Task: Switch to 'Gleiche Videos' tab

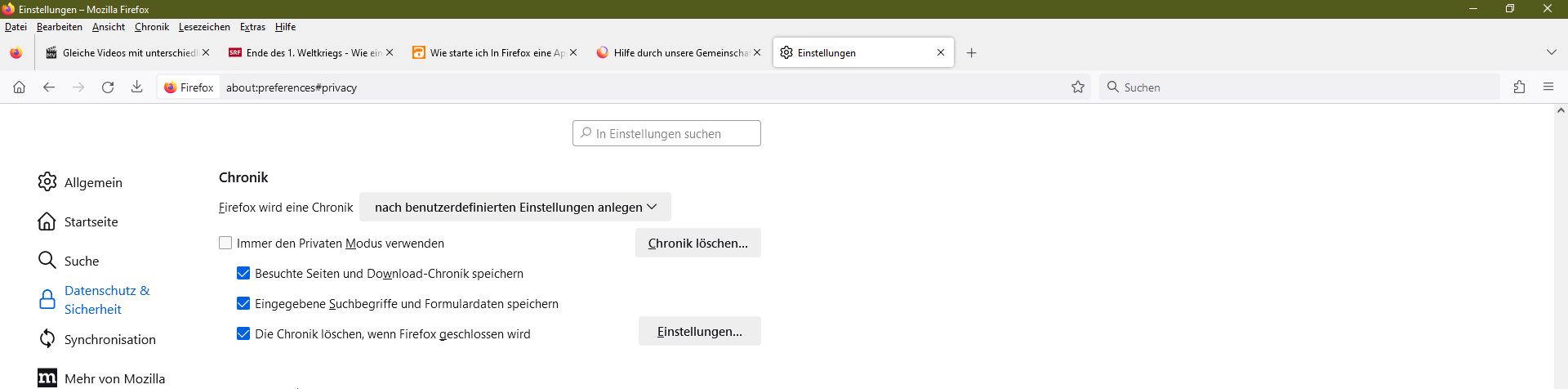Action: [129, 53]
